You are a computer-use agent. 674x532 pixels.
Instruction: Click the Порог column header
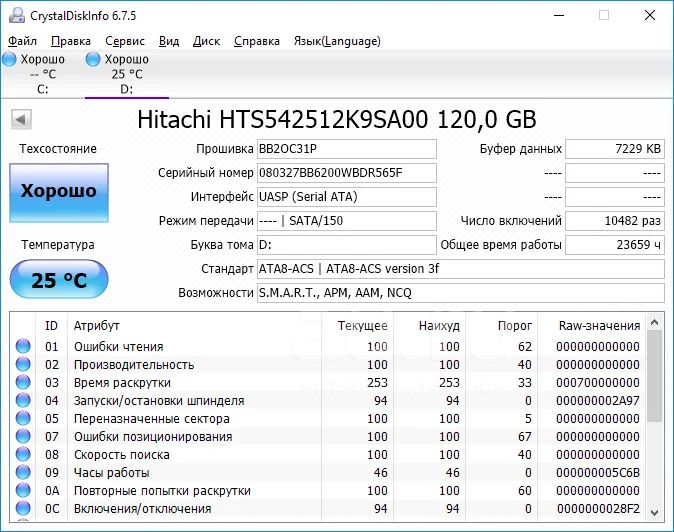tap(501, 326)
